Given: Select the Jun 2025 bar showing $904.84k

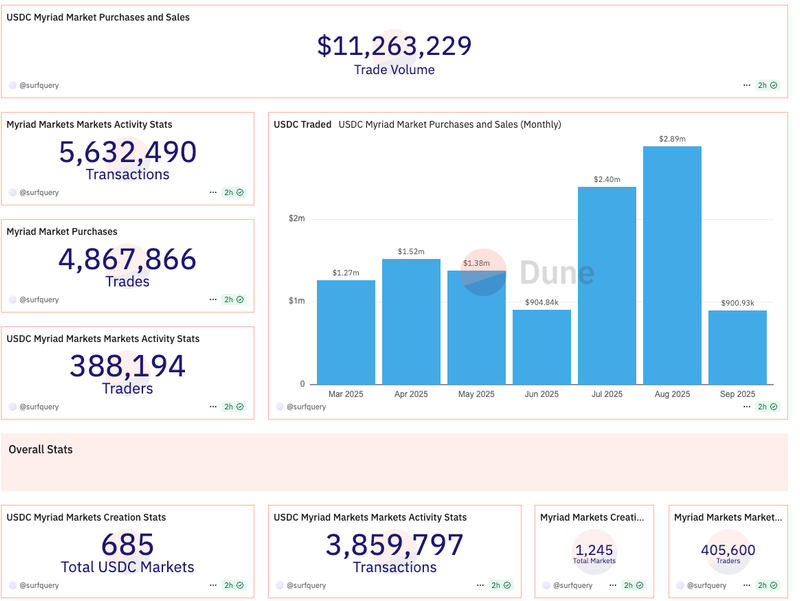Looking at the screenshot, I should (542, 347).
